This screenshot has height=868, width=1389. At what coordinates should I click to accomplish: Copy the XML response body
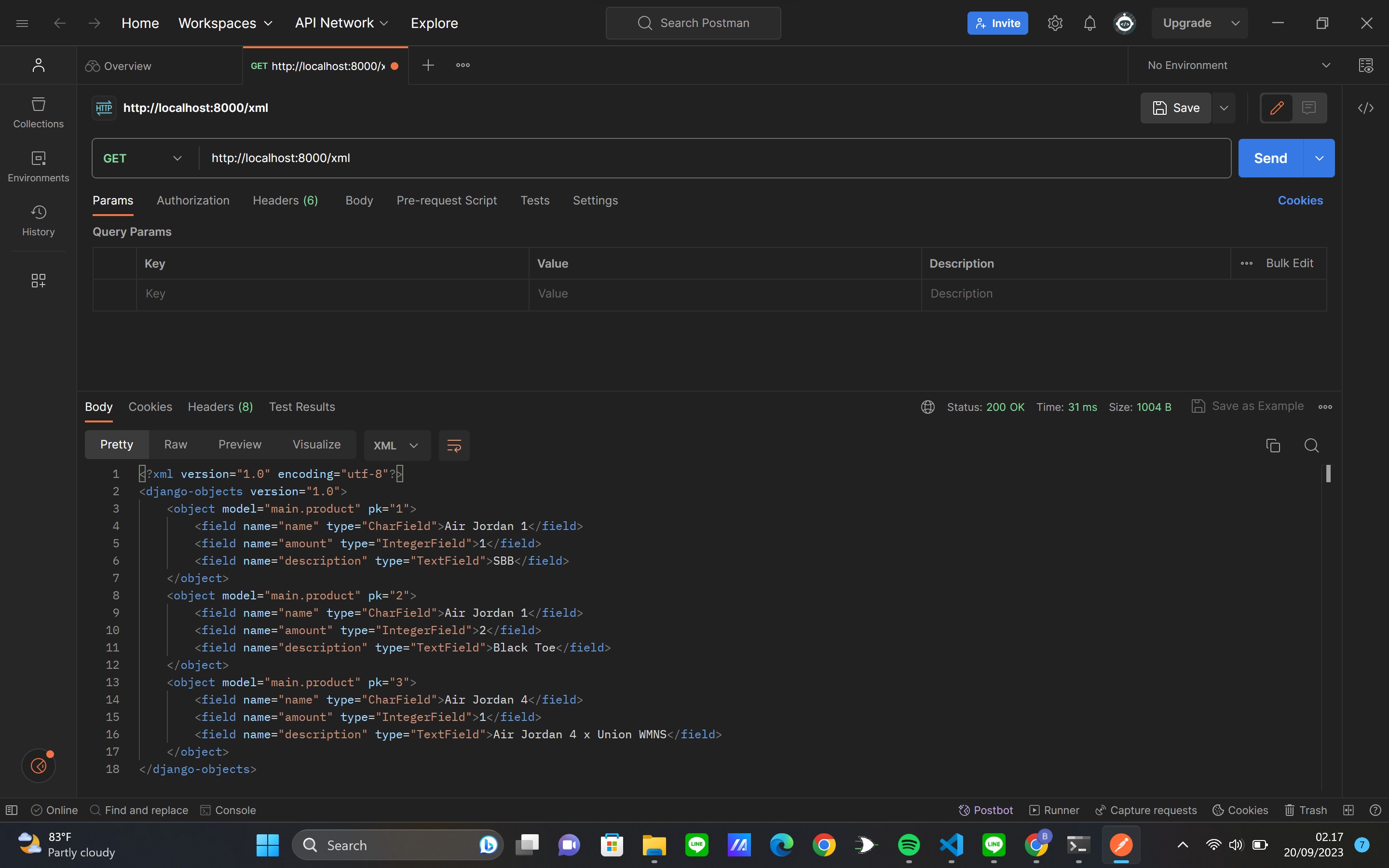1274,446
